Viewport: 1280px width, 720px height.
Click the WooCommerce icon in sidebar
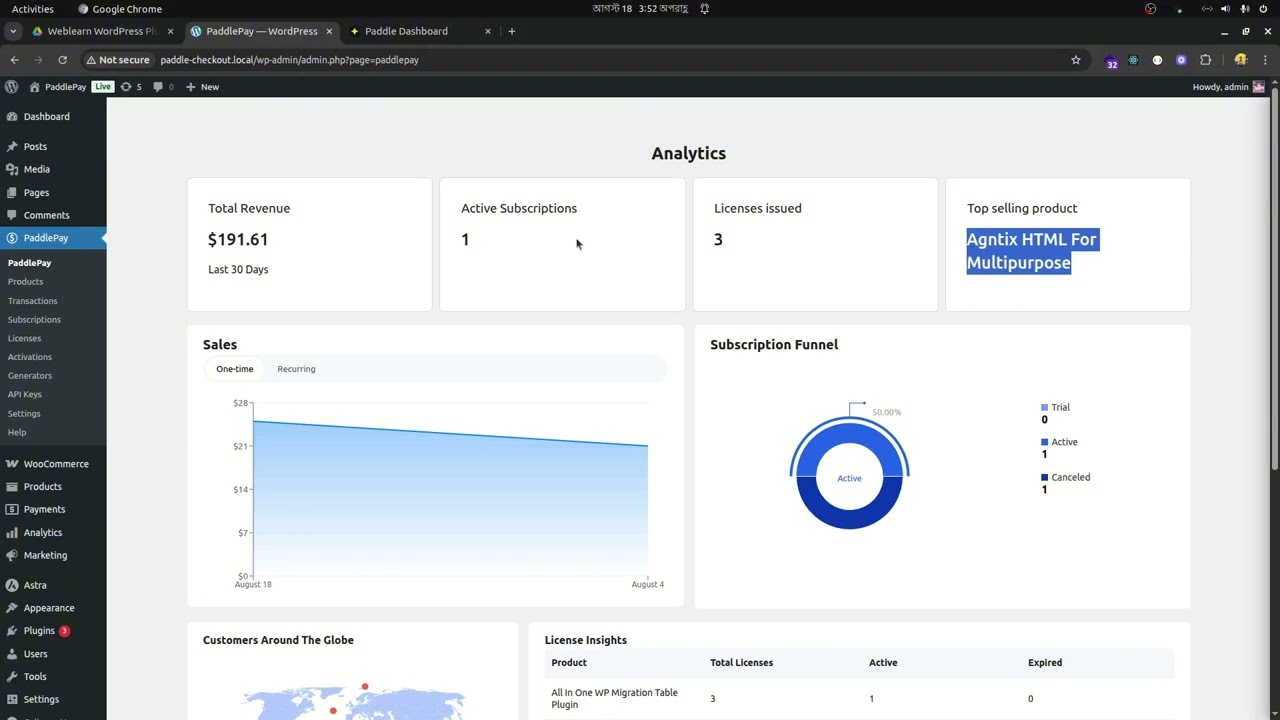click(12, 464)
